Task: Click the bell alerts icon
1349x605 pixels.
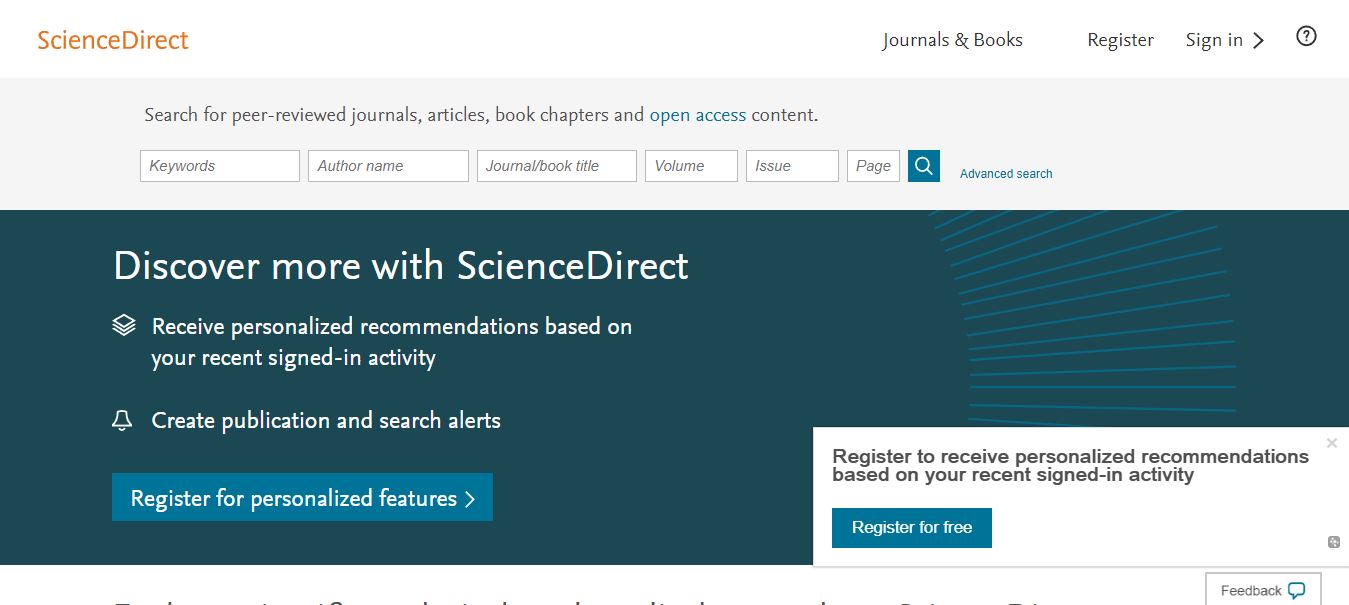Action: coord(122,421)
